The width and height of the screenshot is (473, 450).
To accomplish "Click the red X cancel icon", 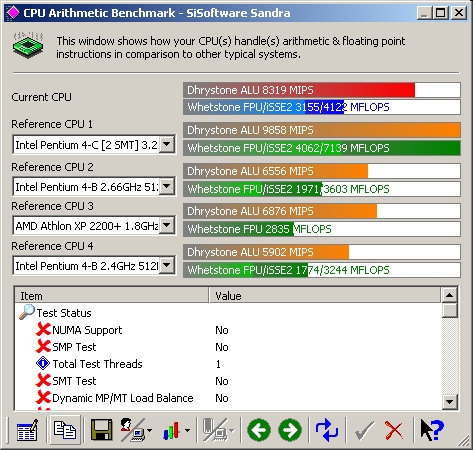I will click(x=394, y=430).
